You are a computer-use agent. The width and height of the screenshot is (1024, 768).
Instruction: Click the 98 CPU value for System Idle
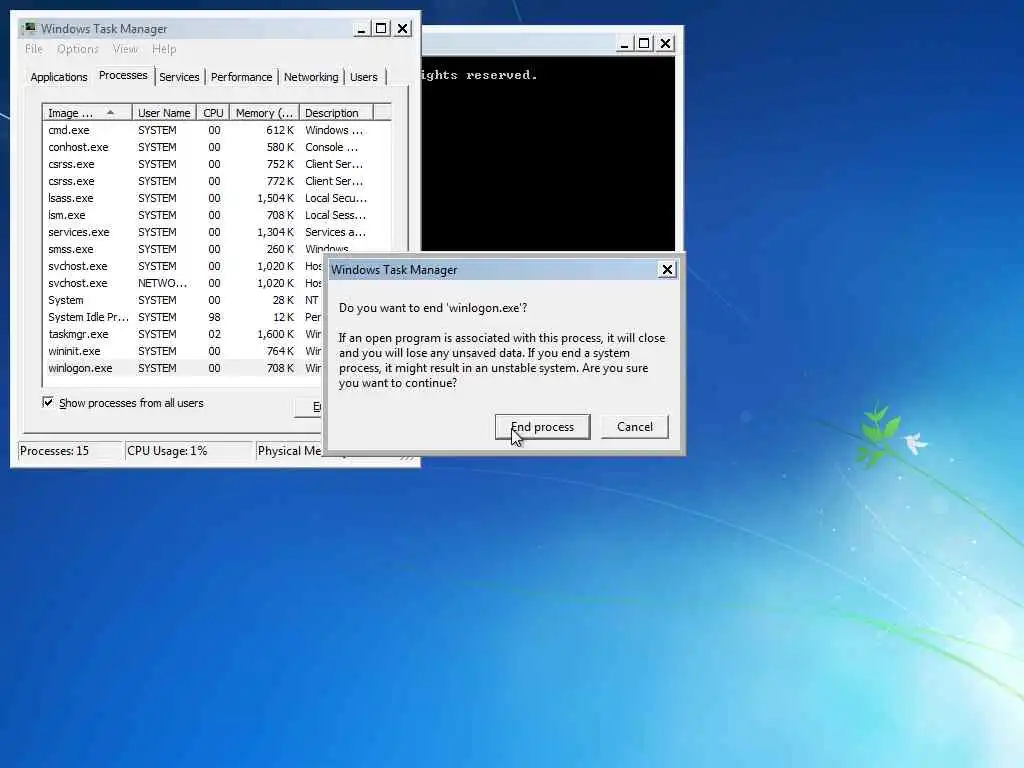tap(214, 317)
